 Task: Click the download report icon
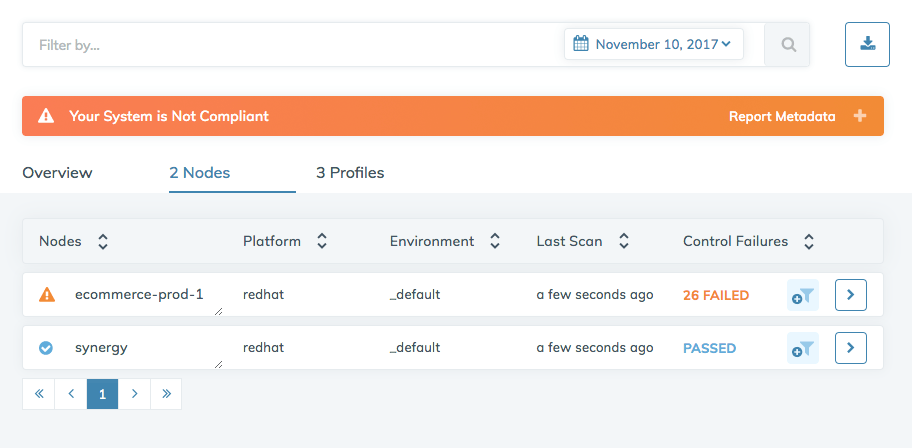pyautogui.click(x=867, y=44)
